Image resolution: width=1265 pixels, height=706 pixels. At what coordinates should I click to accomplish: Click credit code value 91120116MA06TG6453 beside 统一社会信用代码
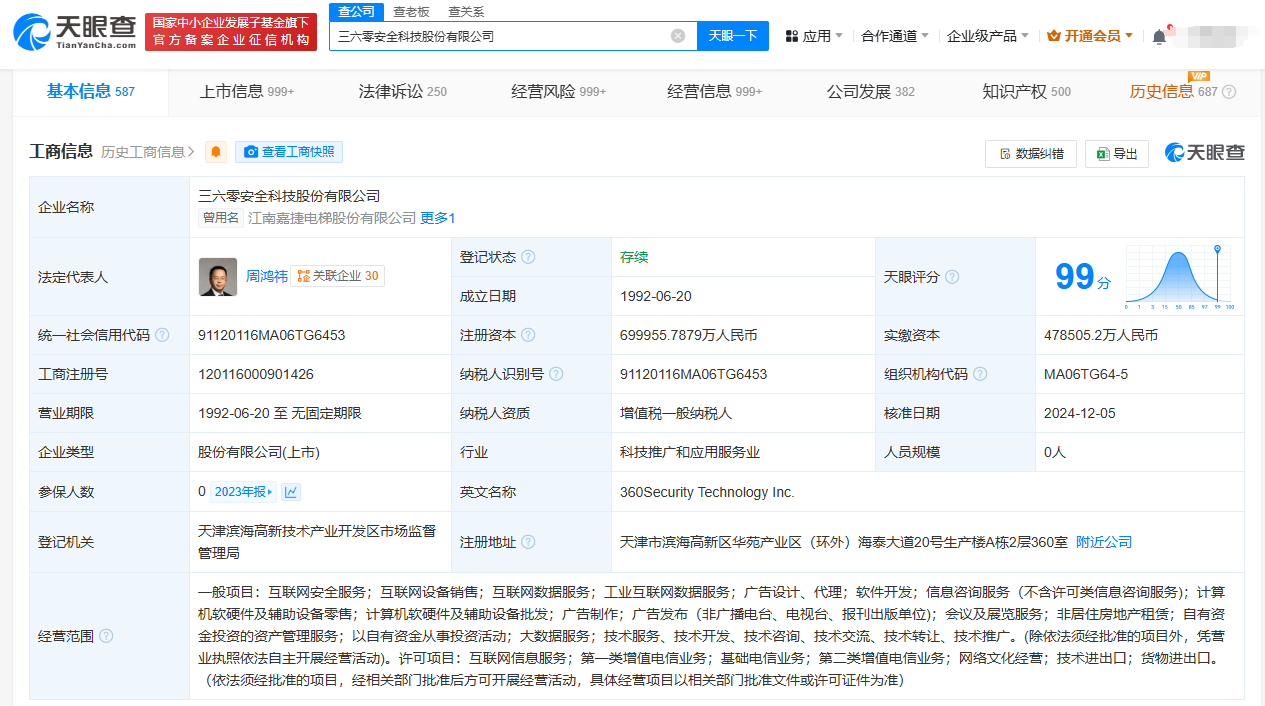272,335
